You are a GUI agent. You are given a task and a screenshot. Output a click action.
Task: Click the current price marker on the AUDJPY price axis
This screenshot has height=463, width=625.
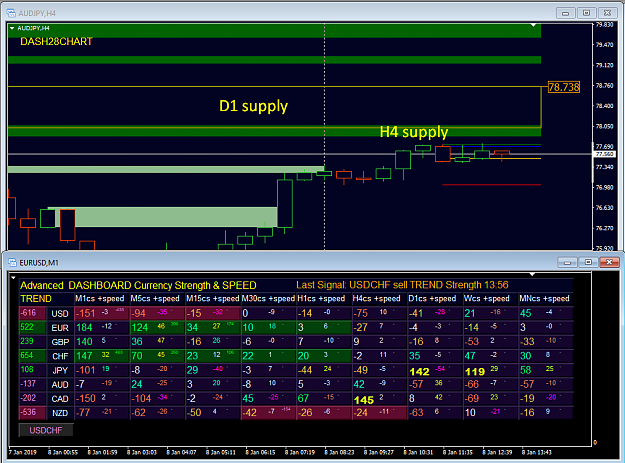(x=605, y=154)
